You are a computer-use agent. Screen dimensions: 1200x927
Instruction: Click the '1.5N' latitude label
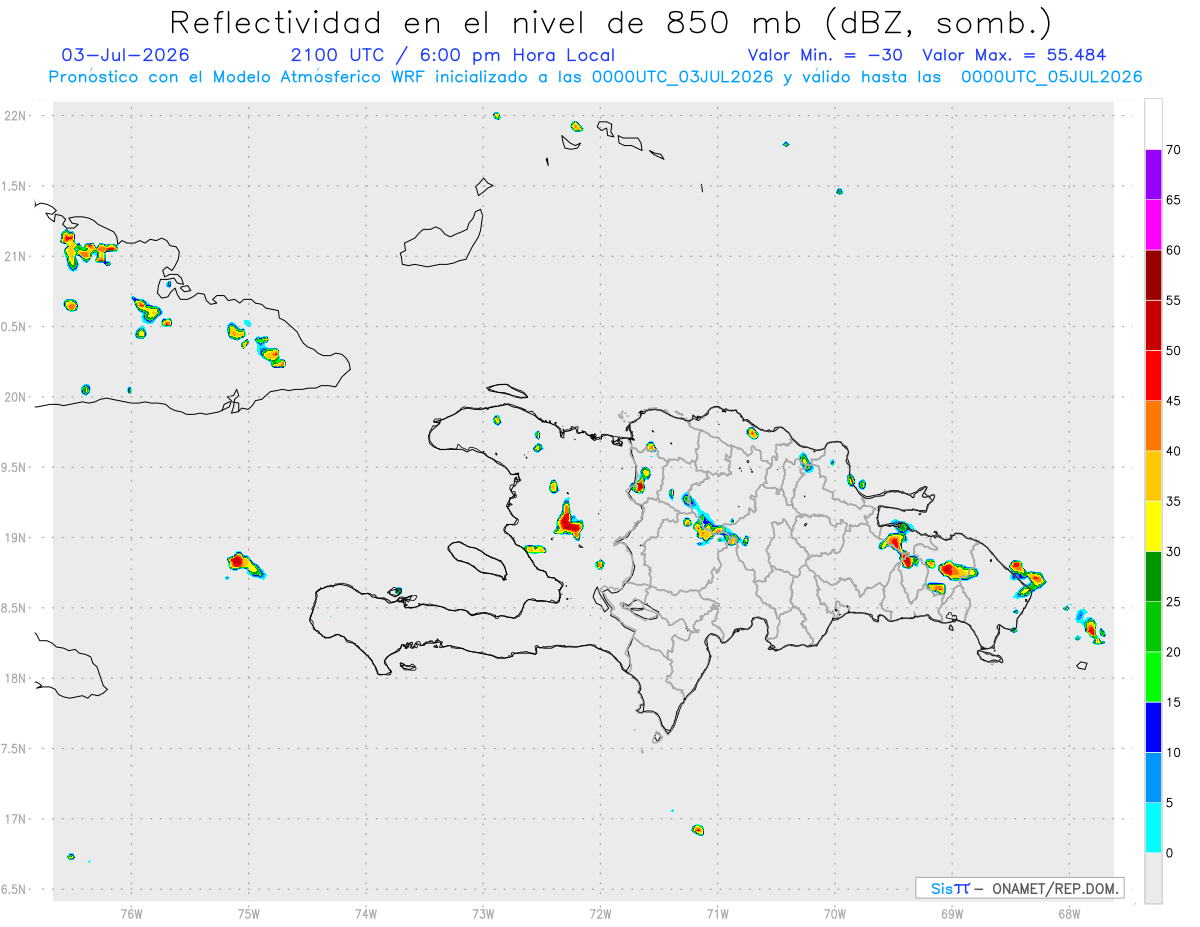(15, 186)
